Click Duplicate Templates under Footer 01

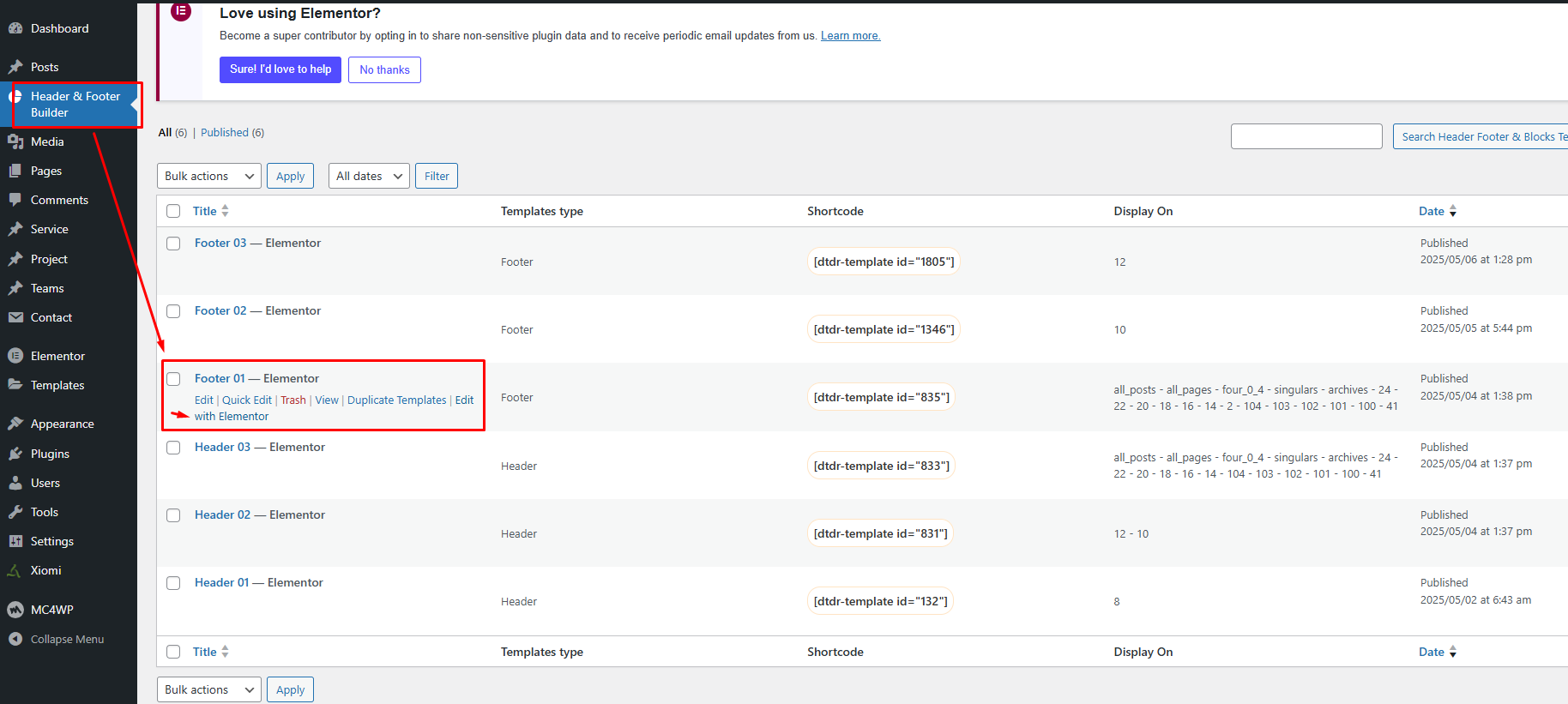click(x=397, y=400)
